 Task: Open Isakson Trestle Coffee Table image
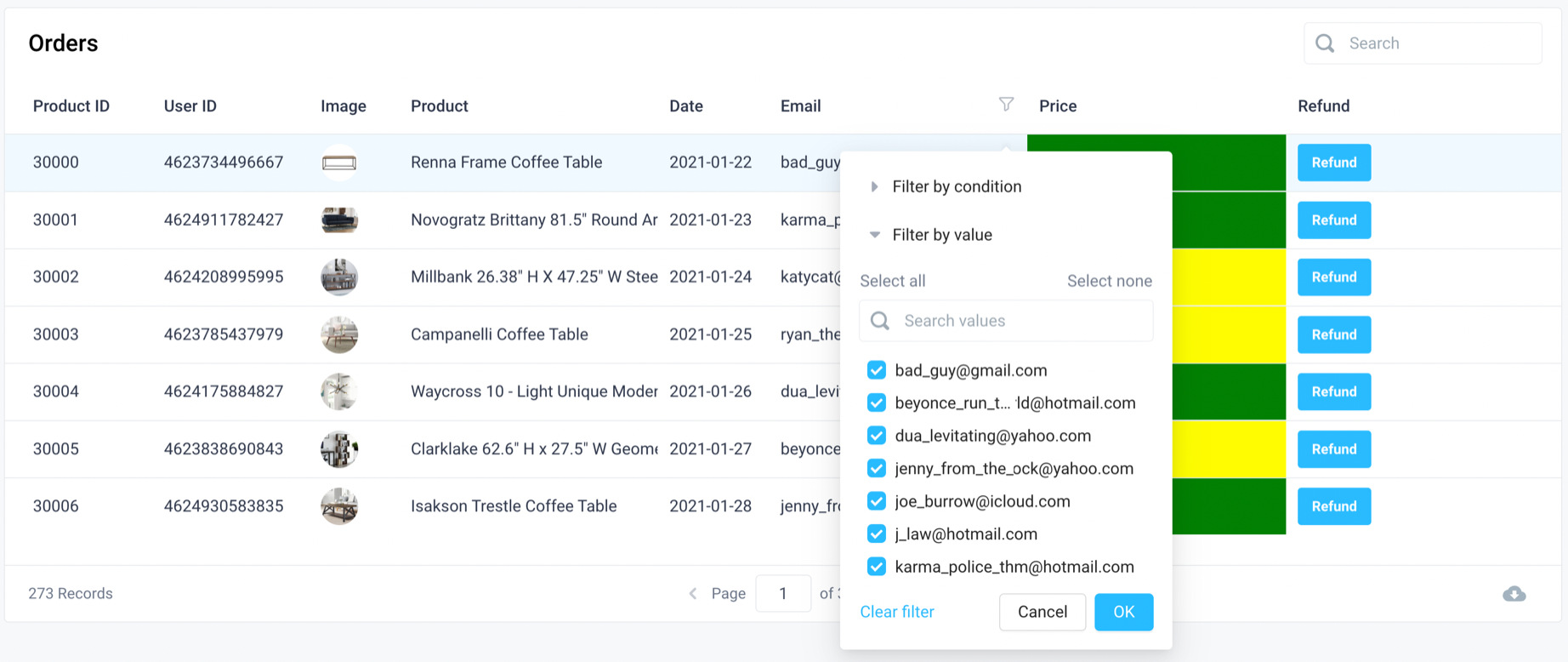coord(339,506)
